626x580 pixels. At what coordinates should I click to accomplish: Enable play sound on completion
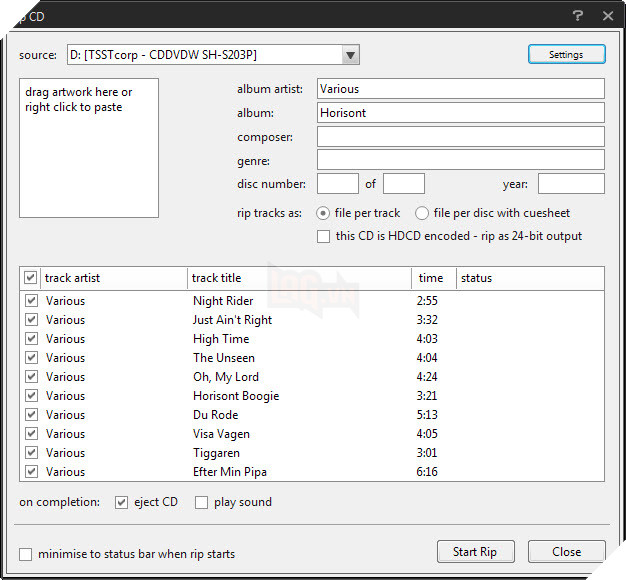[x=202, y=502]
